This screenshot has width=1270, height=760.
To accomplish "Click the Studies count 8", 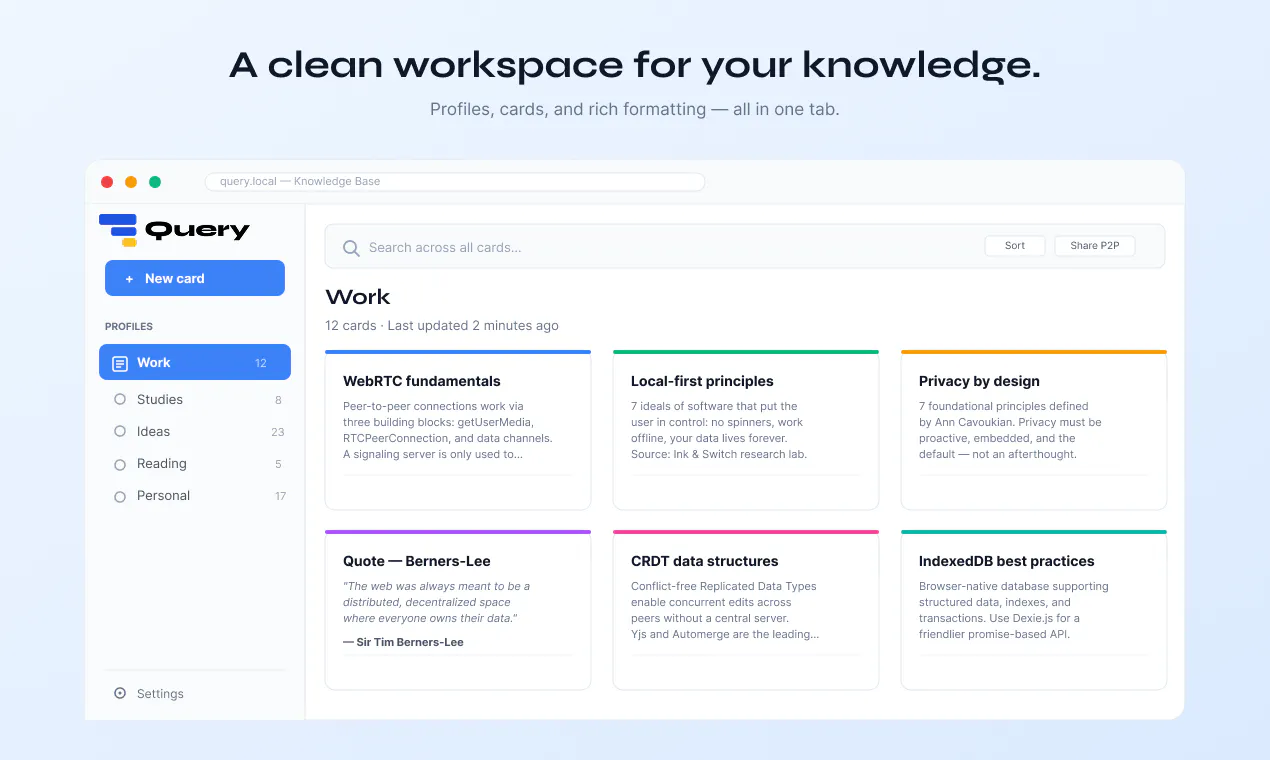I will click(278, 400).
